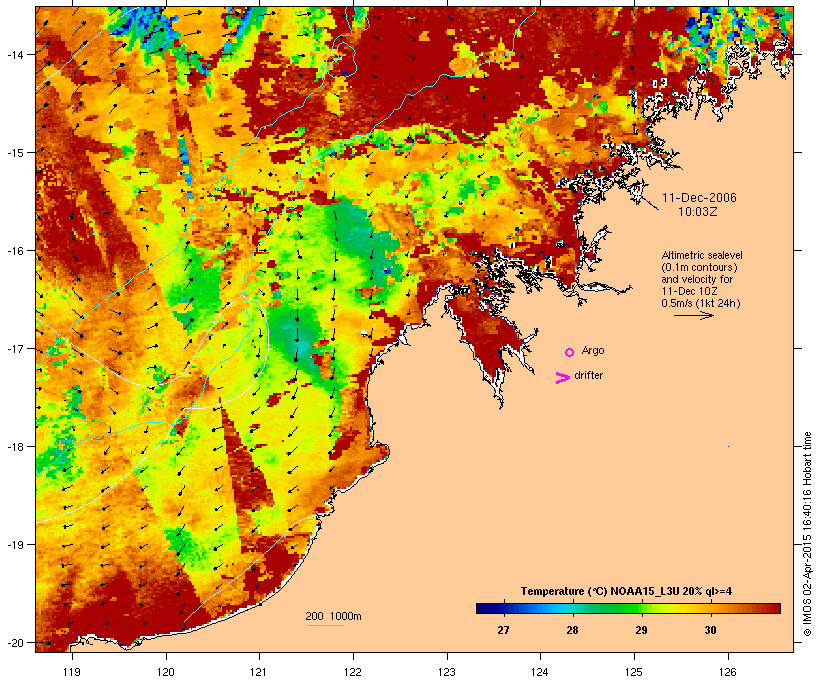Click the "10:03Z" time text

(698, 212)
